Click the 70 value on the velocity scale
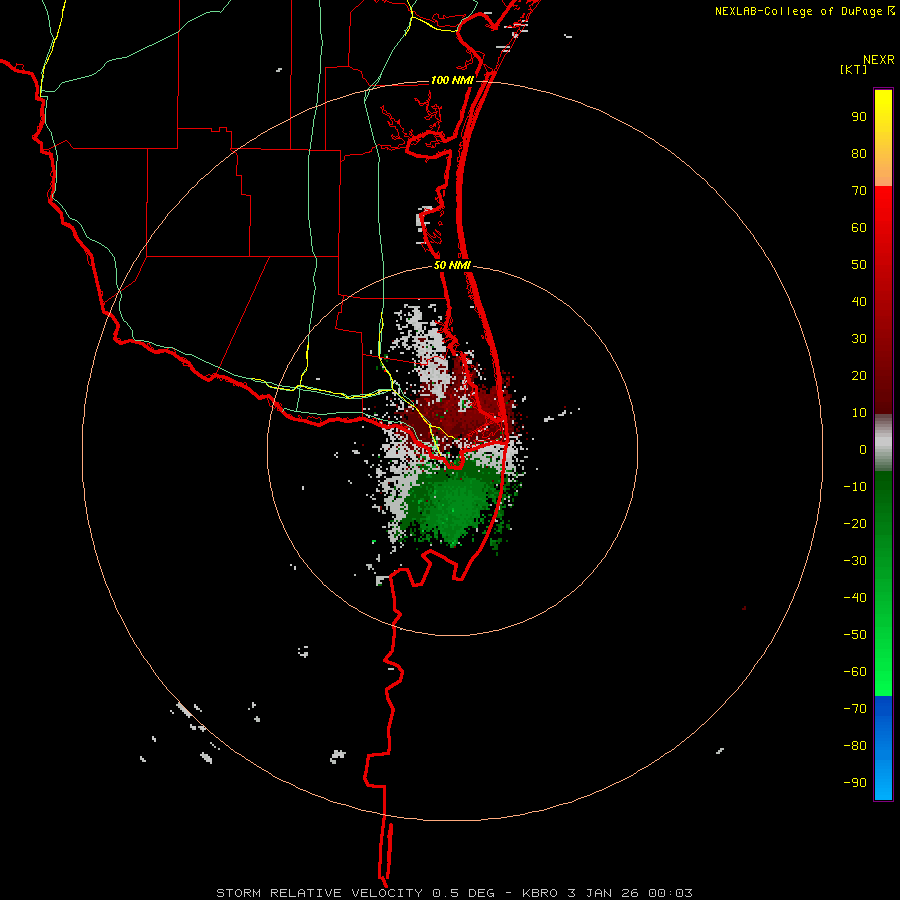Image resolution: width=900 pixels, height=900 pixels. [859, 191]
